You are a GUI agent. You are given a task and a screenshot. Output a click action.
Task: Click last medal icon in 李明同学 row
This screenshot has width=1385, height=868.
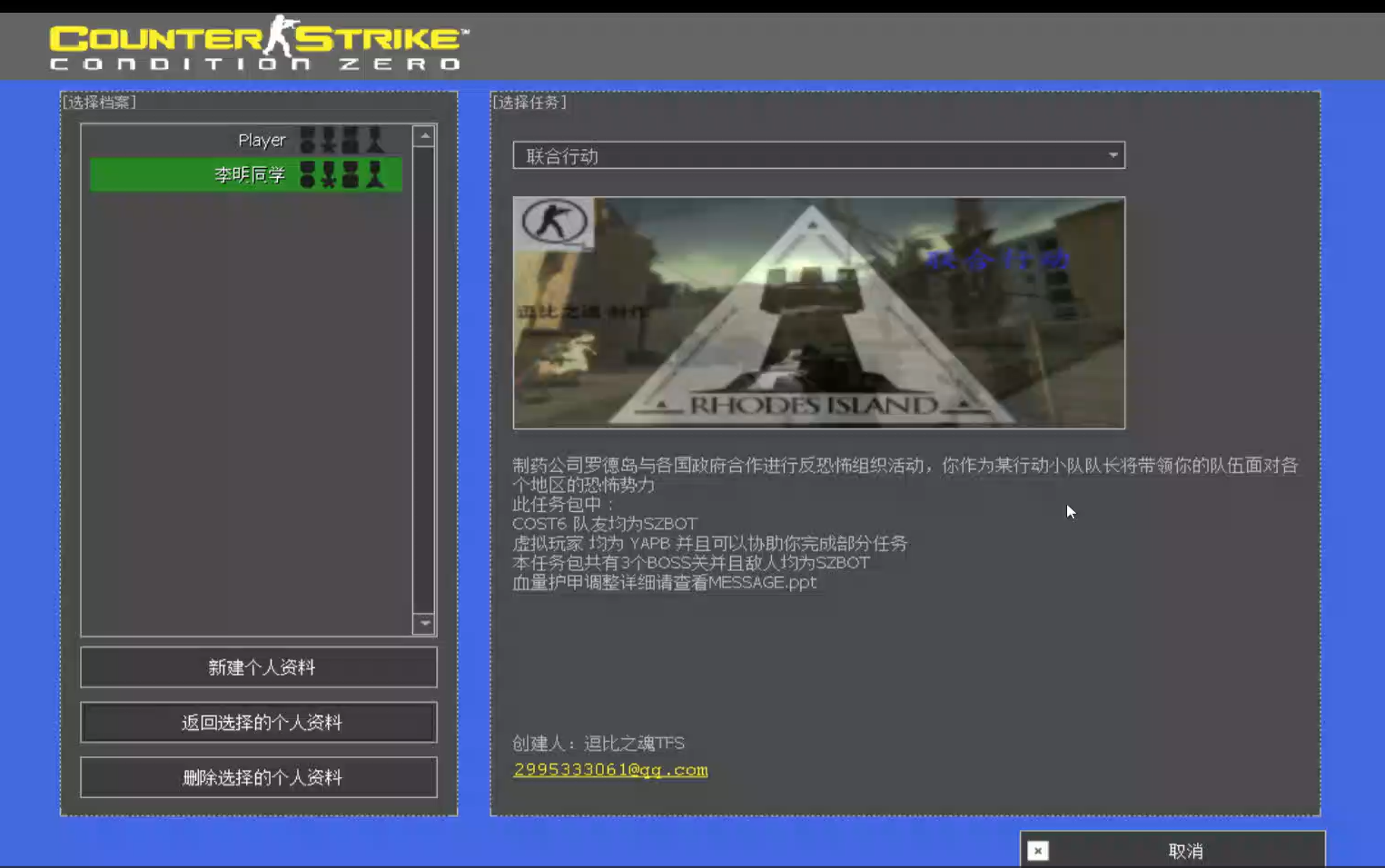tap(375, 174)
